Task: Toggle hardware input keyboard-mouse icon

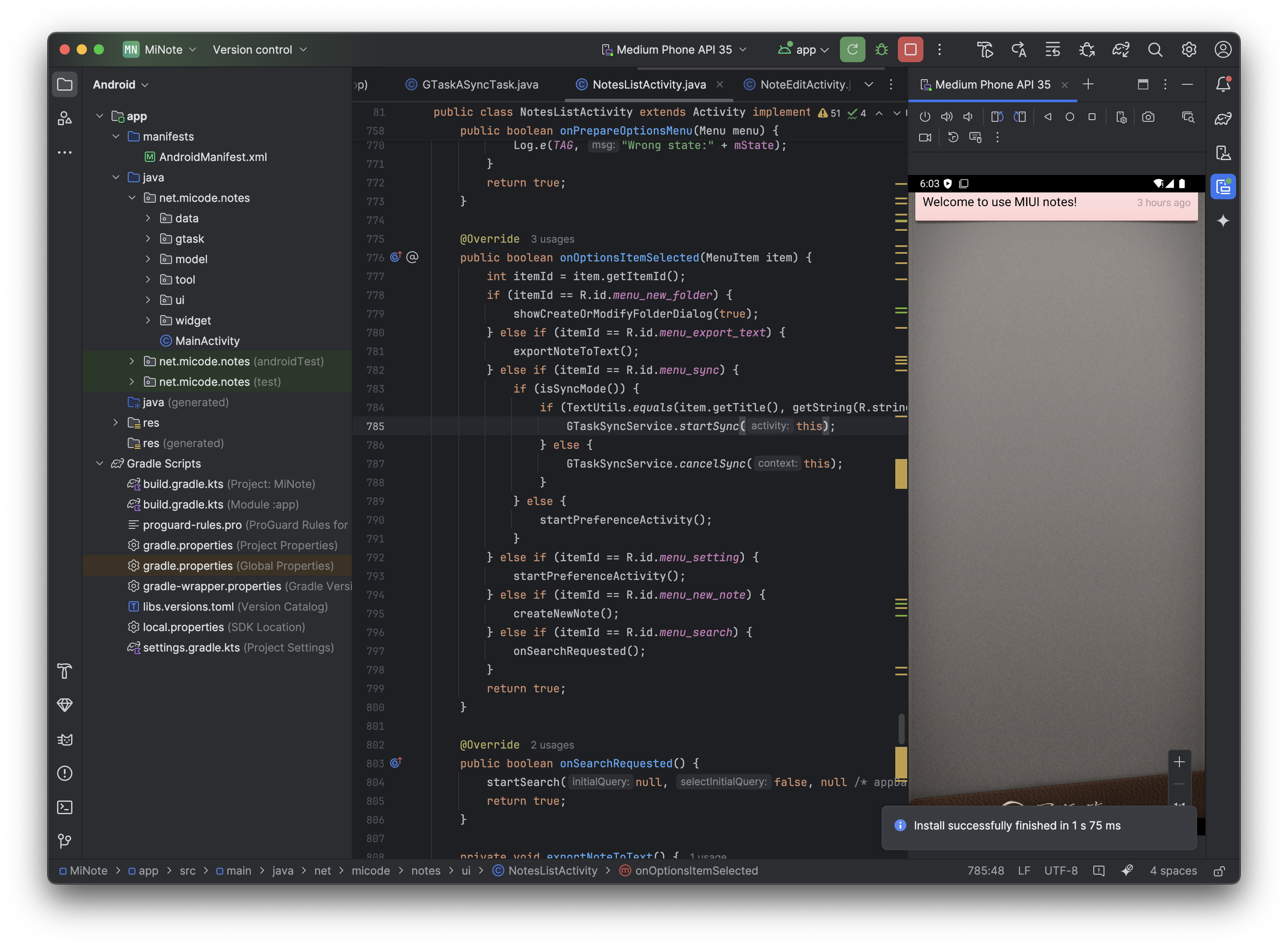Action: (975, 138)
